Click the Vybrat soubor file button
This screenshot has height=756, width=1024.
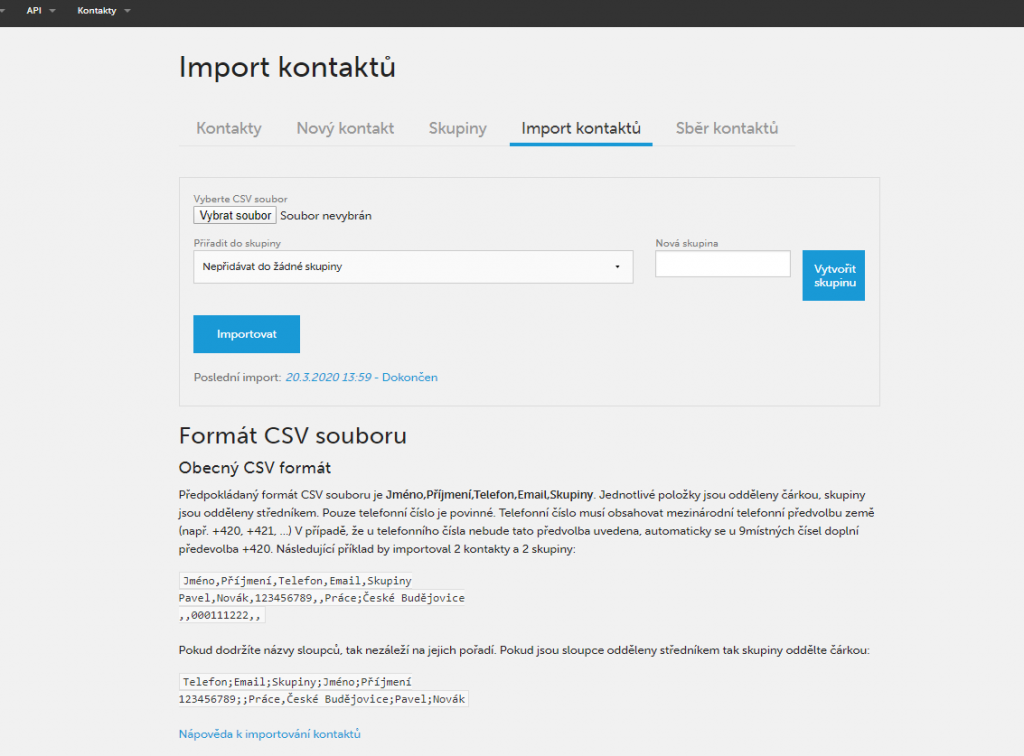click(x=235, y=215)
